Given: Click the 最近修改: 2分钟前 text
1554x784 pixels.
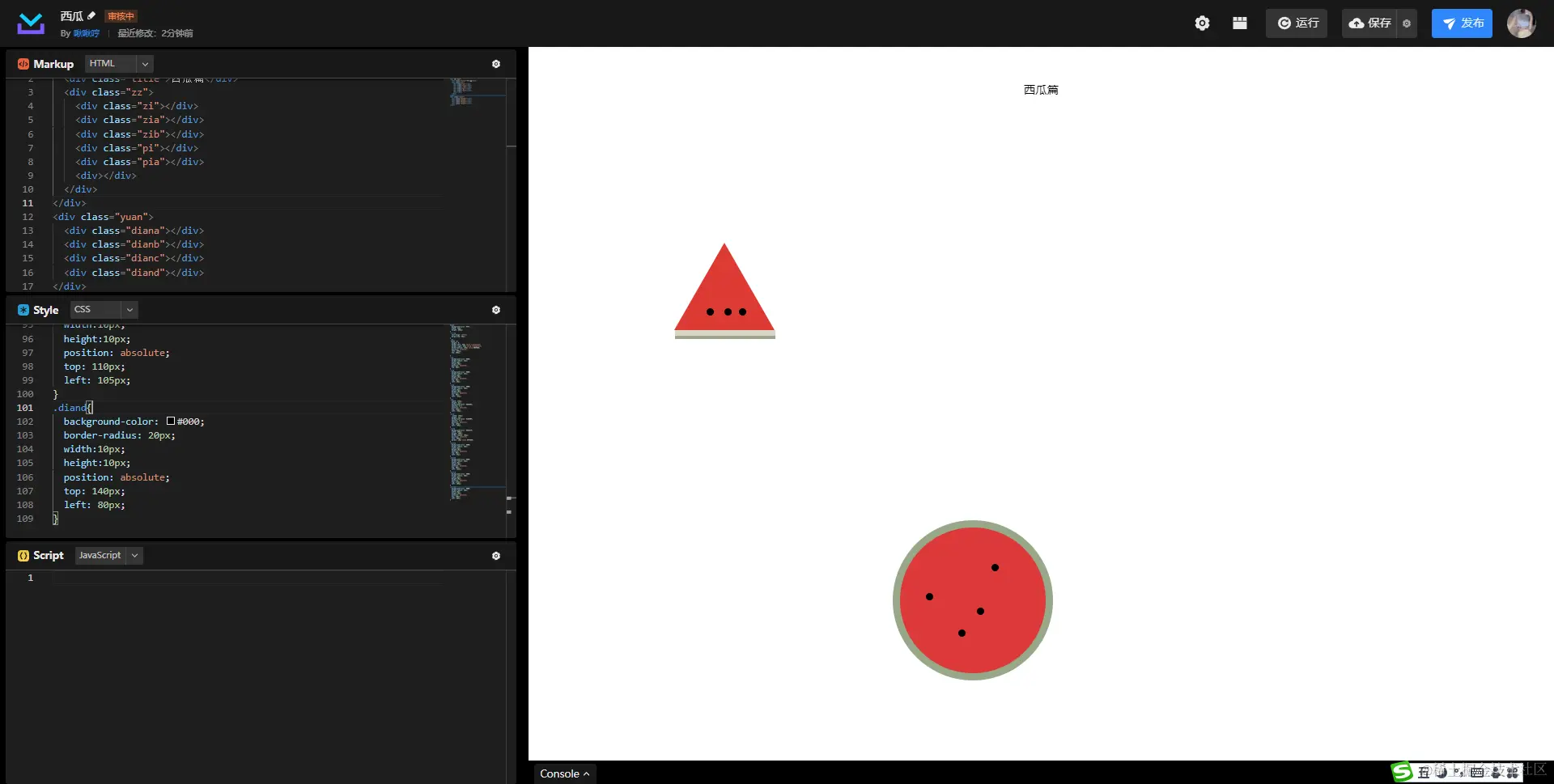Looking at the screenshot, I should pos(155,33).
